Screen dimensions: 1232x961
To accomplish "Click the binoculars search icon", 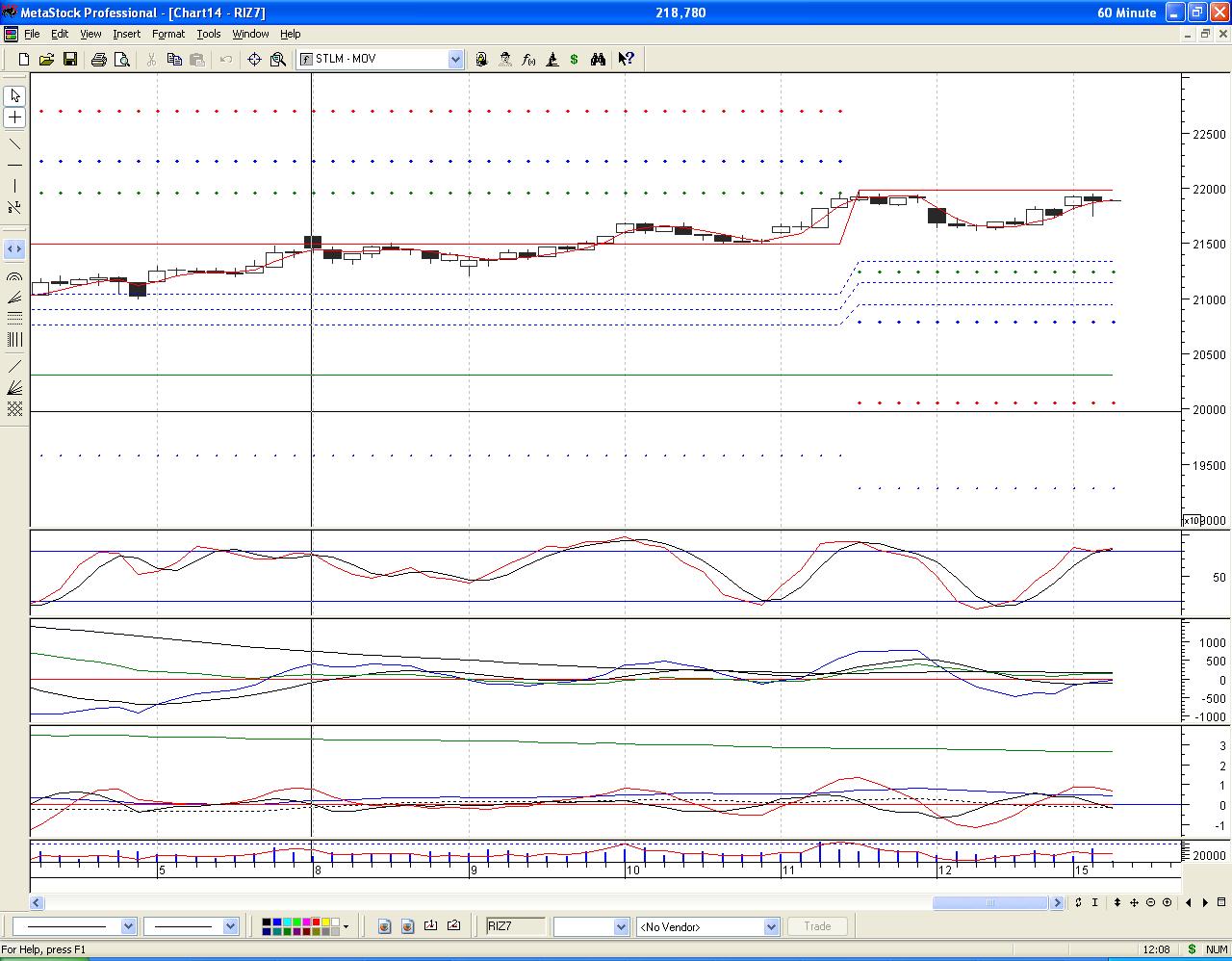I will click(x=598, y=59).
